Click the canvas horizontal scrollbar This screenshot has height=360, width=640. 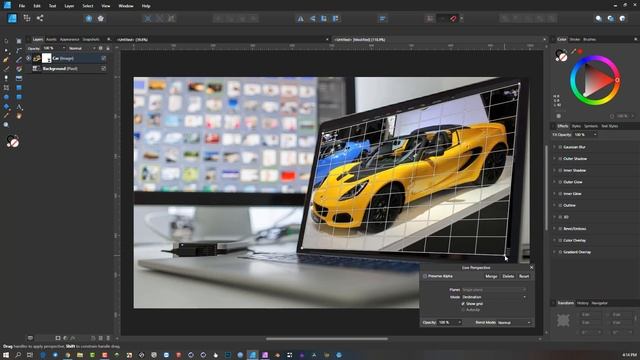pyautogui.click(x=327, y=338)
